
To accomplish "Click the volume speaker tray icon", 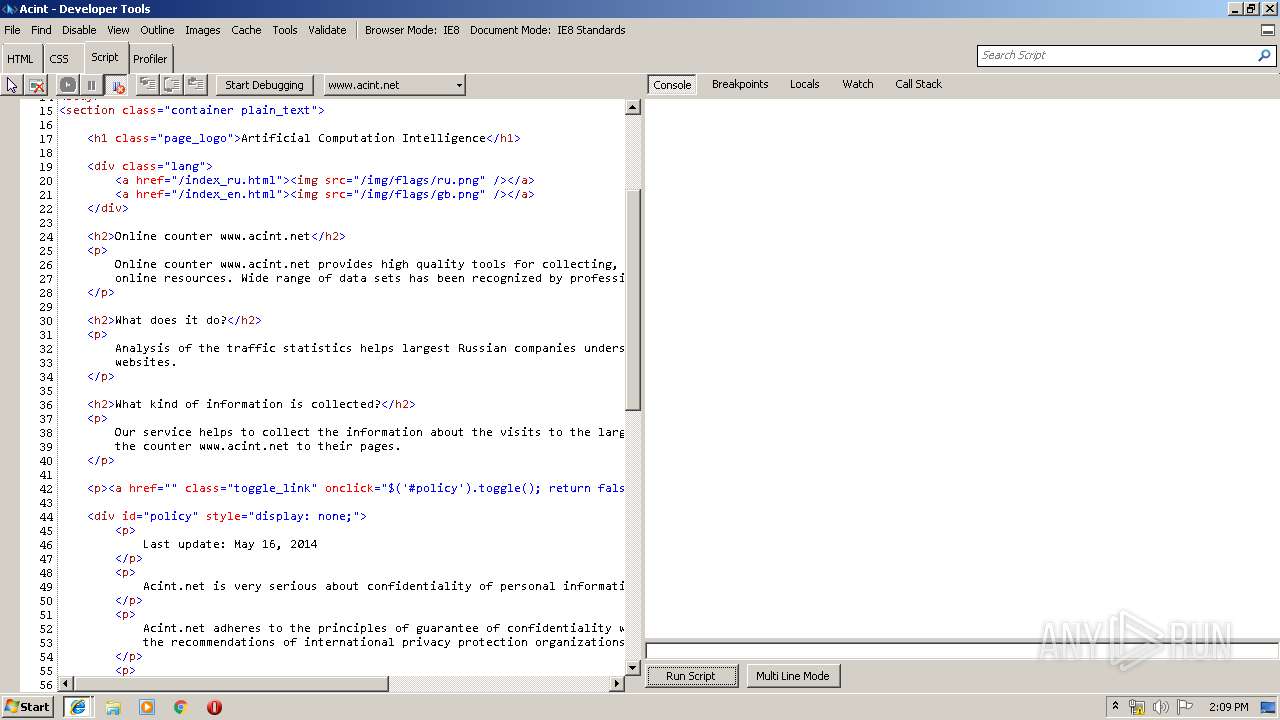I will 1160,707.
